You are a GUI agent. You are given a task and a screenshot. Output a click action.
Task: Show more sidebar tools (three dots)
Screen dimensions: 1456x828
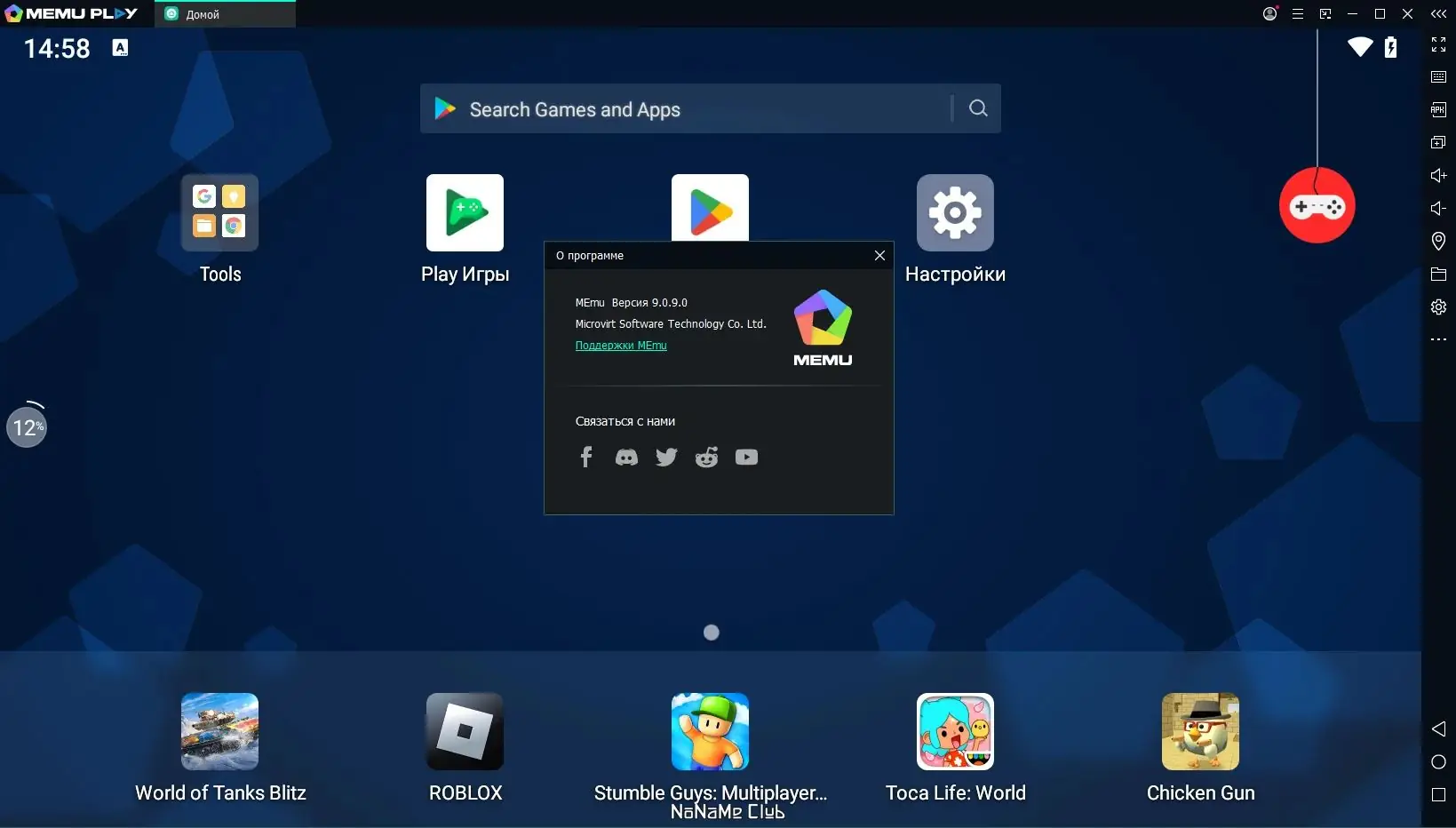click(1438, 339)
